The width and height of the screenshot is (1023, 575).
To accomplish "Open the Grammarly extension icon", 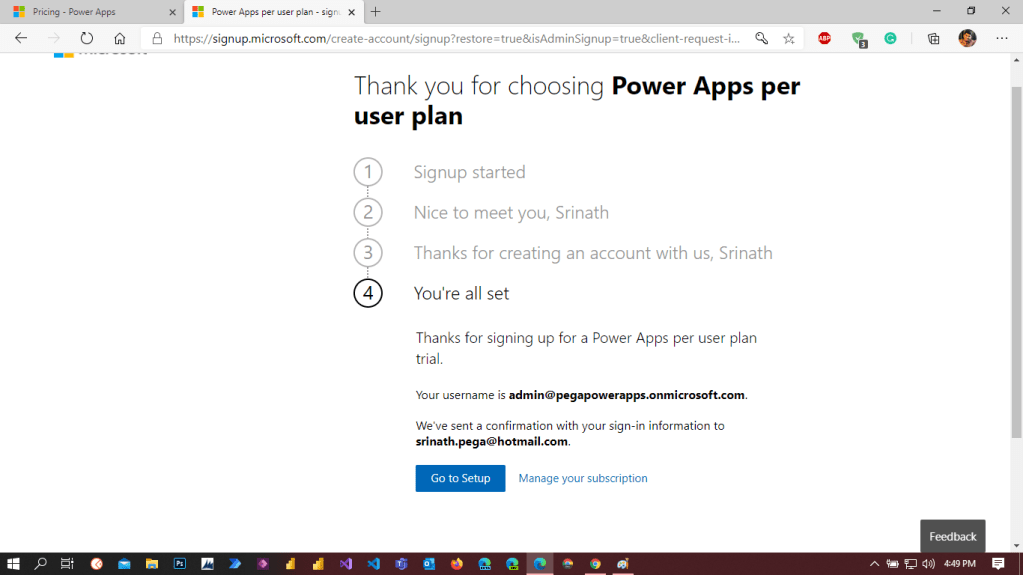I will point(890,38).
